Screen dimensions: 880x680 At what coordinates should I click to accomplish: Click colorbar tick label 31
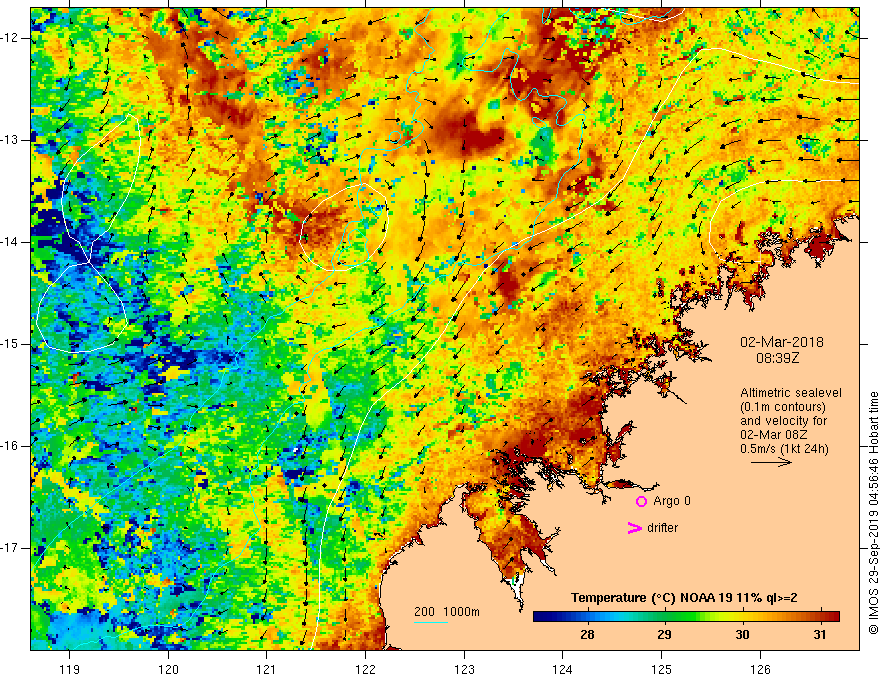pyautogui.click(x=820, y=635)
